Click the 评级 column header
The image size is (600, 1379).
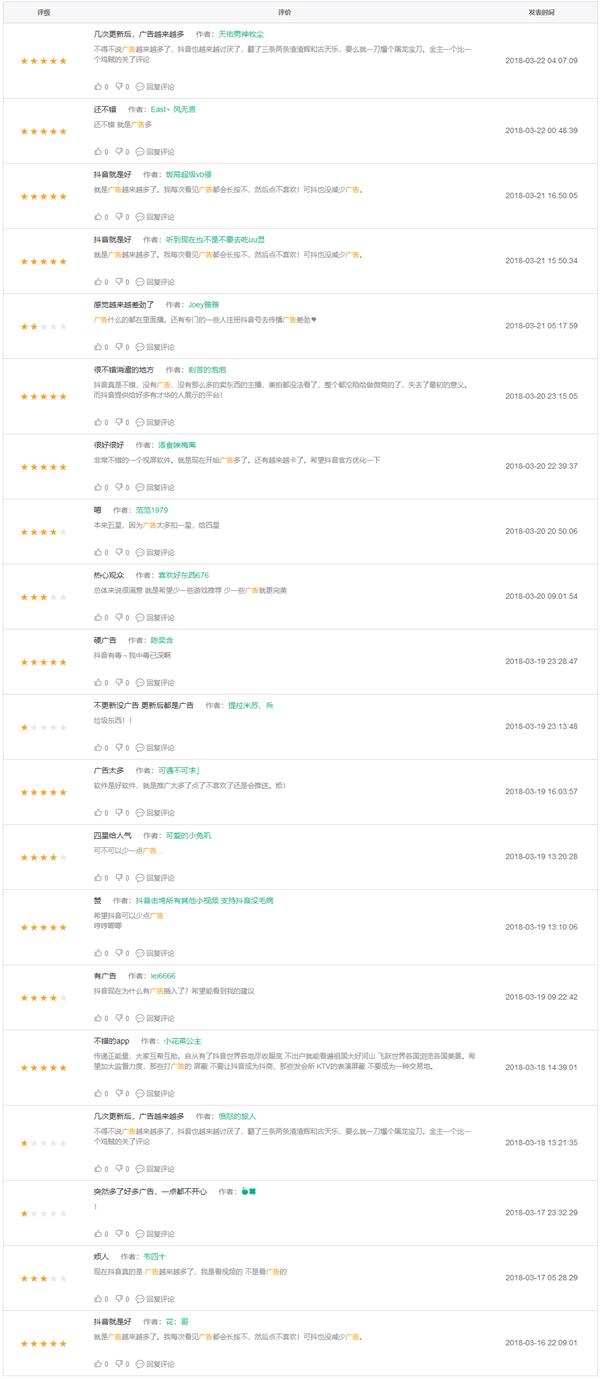tap(44, 13)
